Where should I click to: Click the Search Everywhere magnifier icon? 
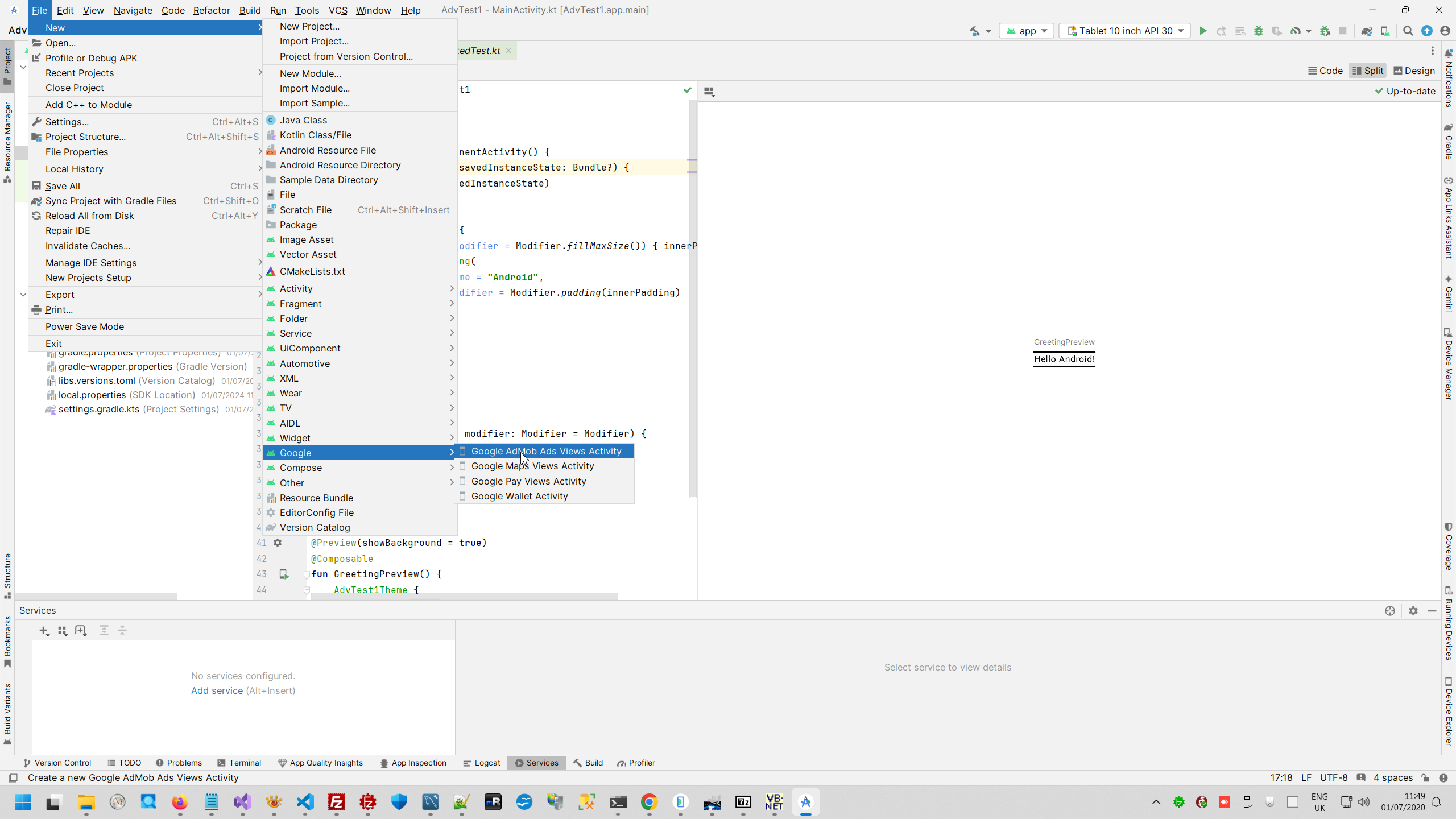click(x=1408, y=31)
